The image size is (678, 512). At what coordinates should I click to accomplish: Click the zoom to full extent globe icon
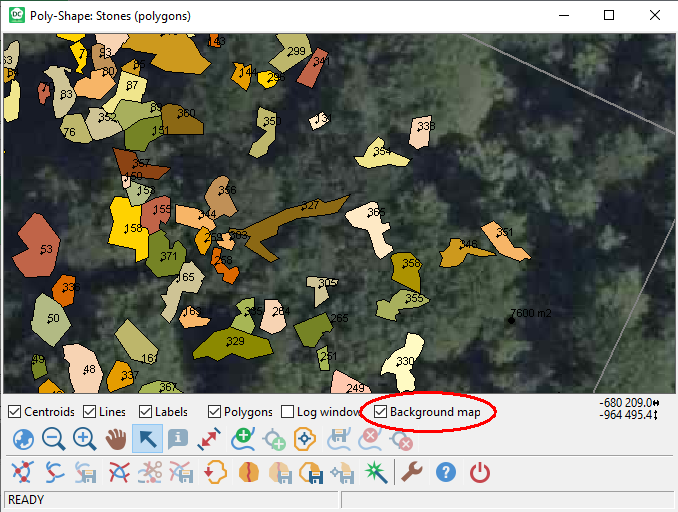(x=22, y=439)
